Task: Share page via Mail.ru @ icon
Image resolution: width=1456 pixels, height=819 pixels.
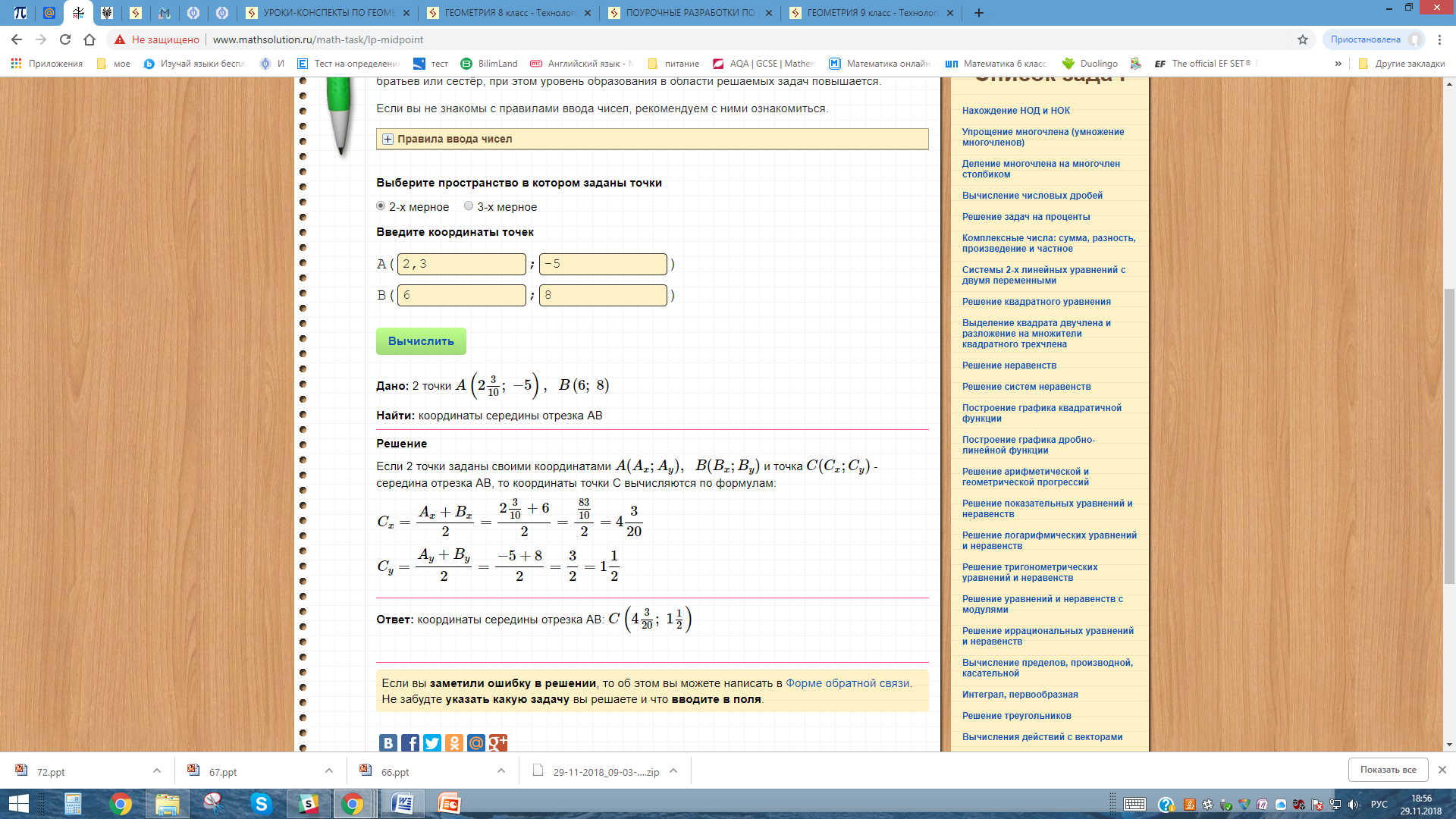Action: (x=475, y=742)
